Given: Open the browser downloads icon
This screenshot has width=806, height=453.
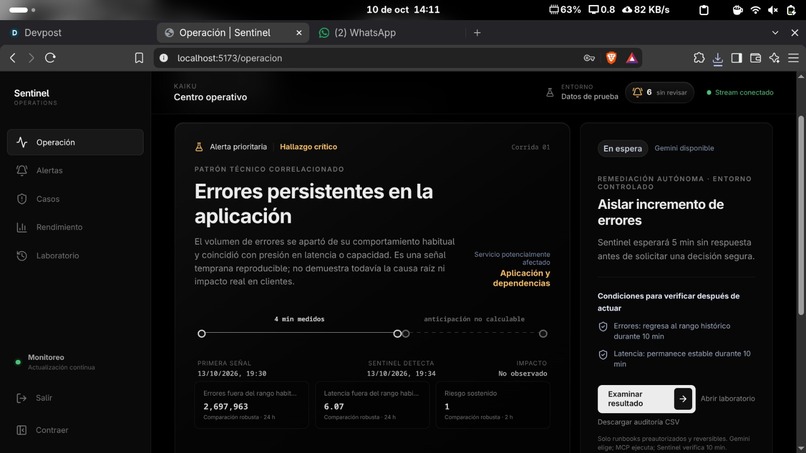Looking at the screenshot, I should pos(718,59).
